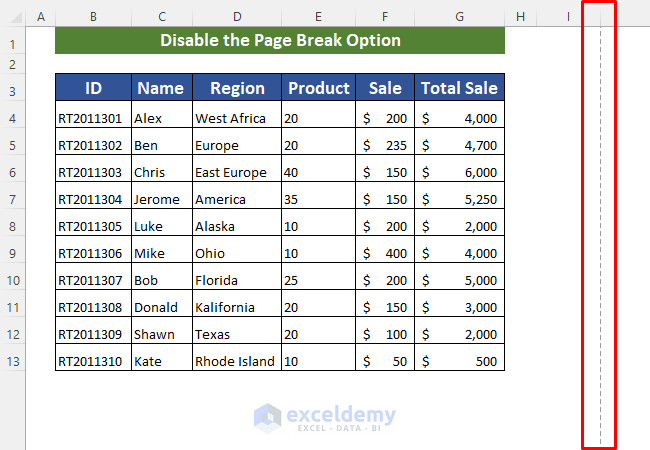The width and height of the screenshot is (650, 450).
Task: Select the Jerome name cell
Action: [161, 199]
